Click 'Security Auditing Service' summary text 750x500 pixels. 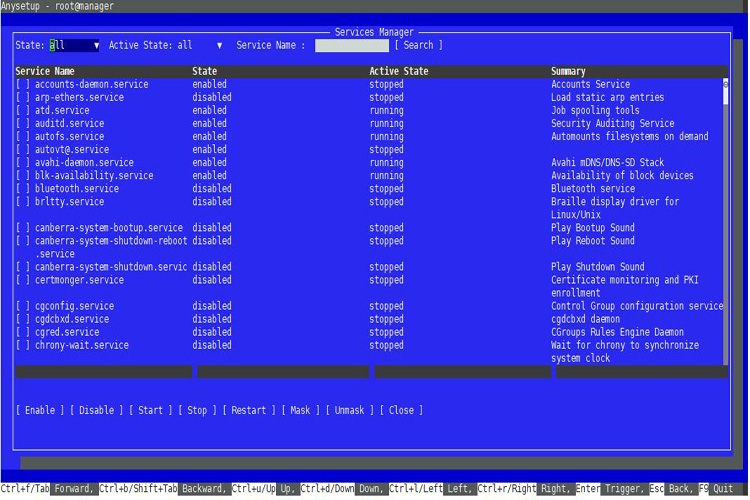point(613,123)
